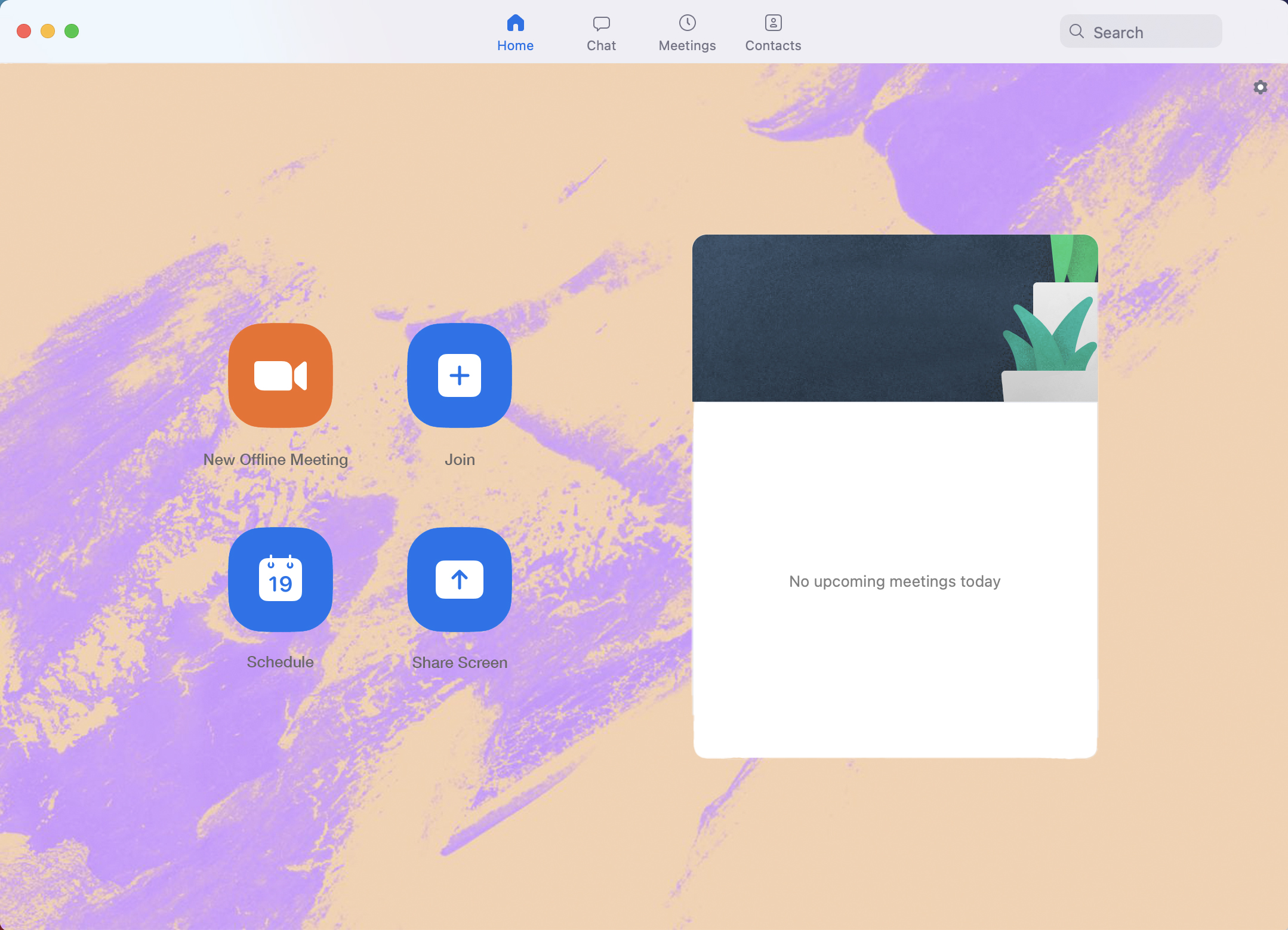Click the blue Join plus icon

[459, 375]
